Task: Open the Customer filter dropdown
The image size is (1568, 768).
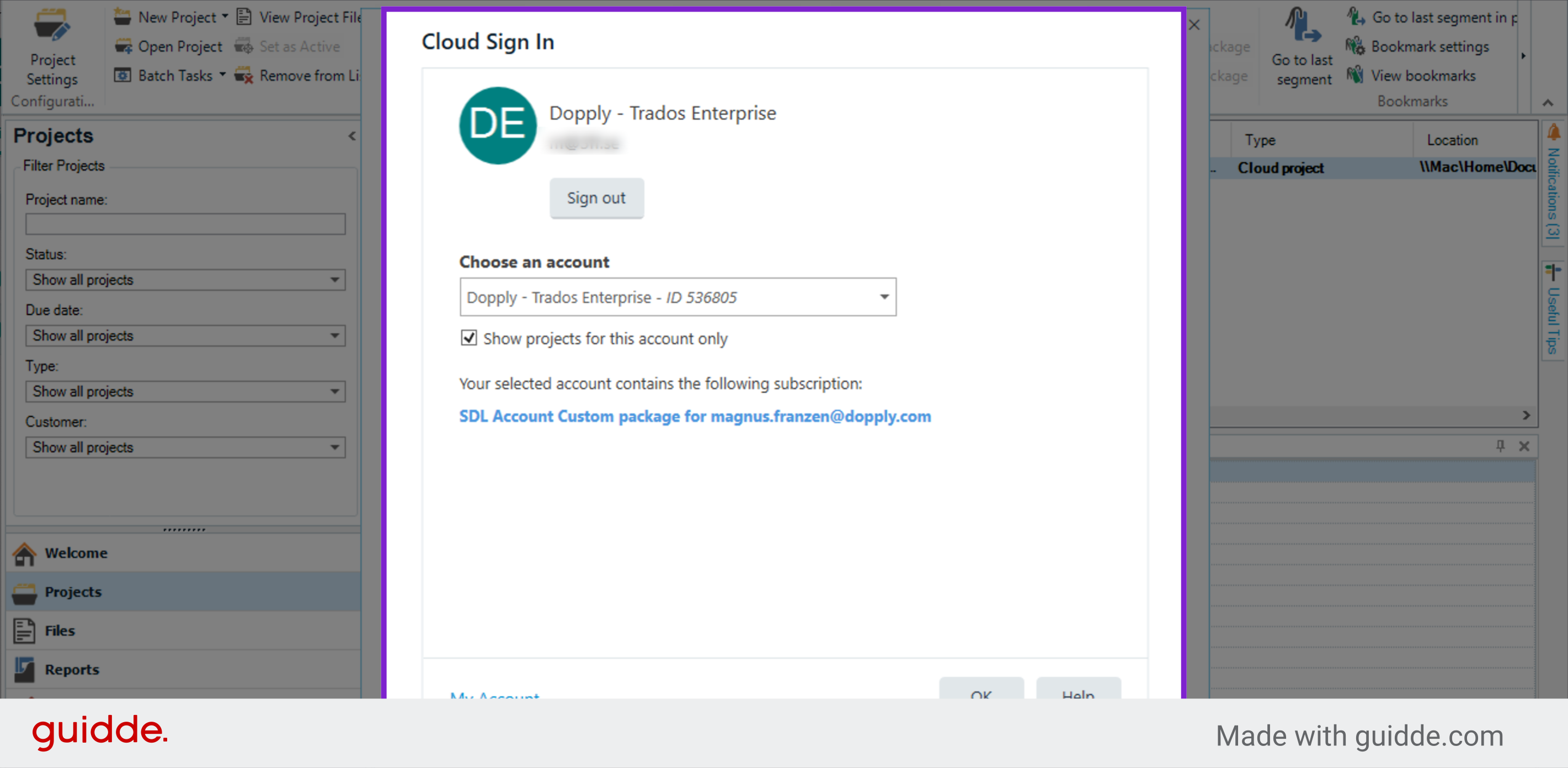Action: pyautogui.click(x=185, y=448)
